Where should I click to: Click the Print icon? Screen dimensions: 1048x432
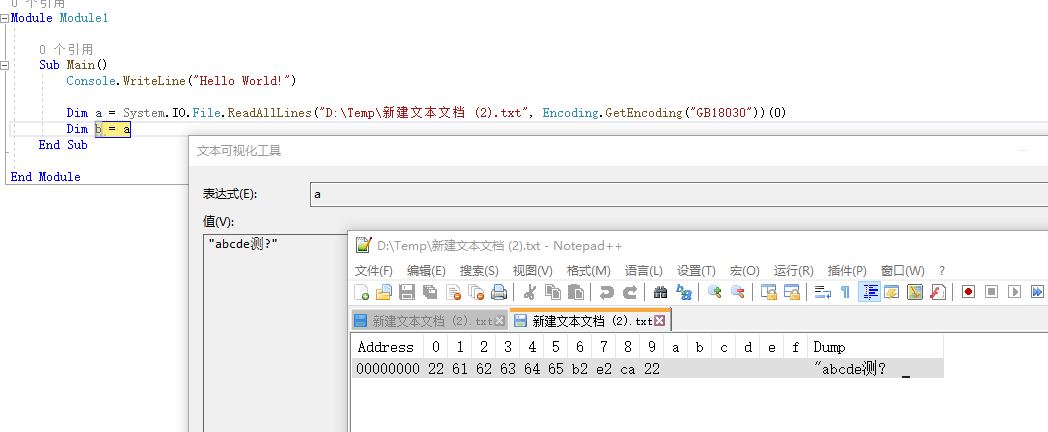pyautogui.click(x=499, y=292)
